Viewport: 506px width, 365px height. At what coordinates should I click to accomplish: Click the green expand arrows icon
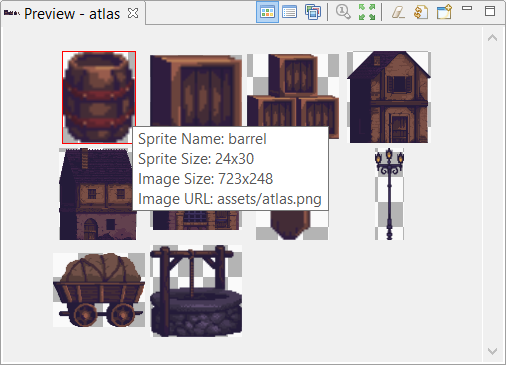tap(367, 12)
